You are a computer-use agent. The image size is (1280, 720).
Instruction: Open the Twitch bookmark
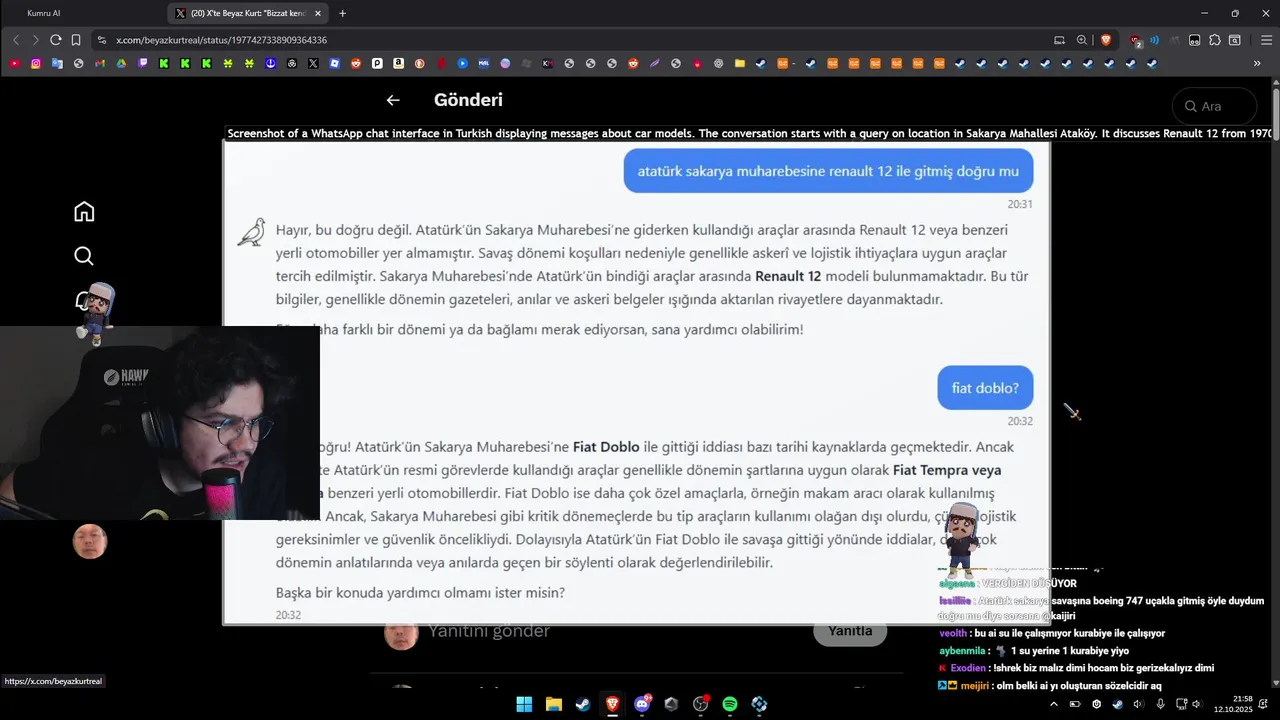(143, 63)
